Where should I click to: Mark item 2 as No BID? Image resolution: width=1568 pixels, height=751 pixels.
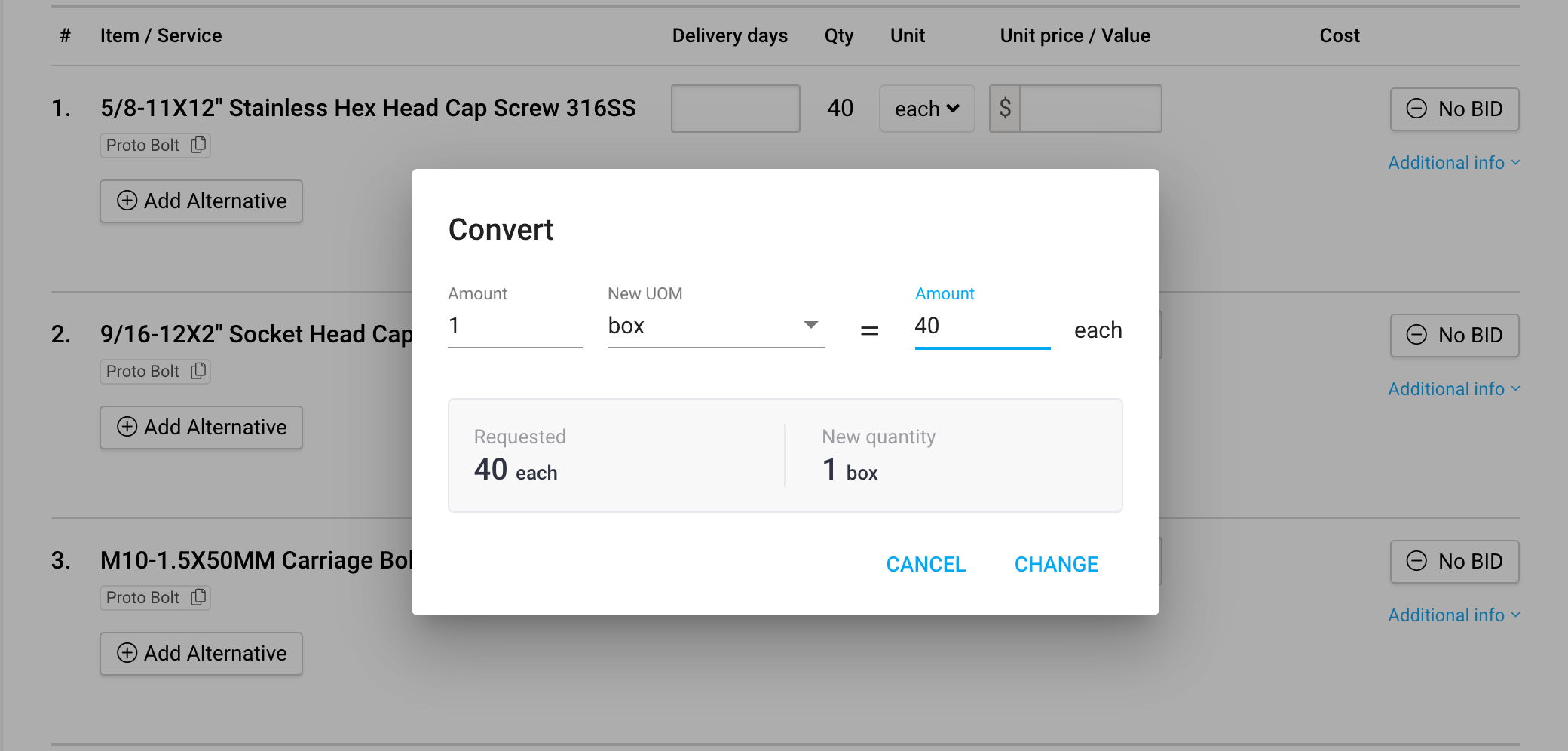1454,336
